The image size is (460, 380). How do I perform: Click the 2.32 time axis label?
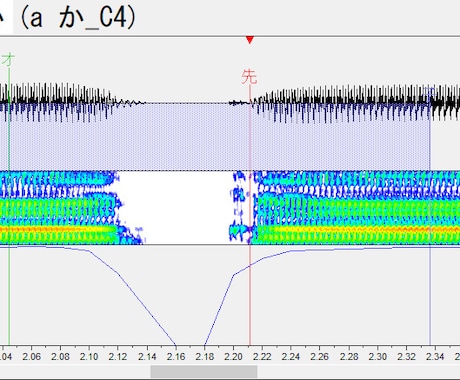pyautogui.click(x=406, y=357)
